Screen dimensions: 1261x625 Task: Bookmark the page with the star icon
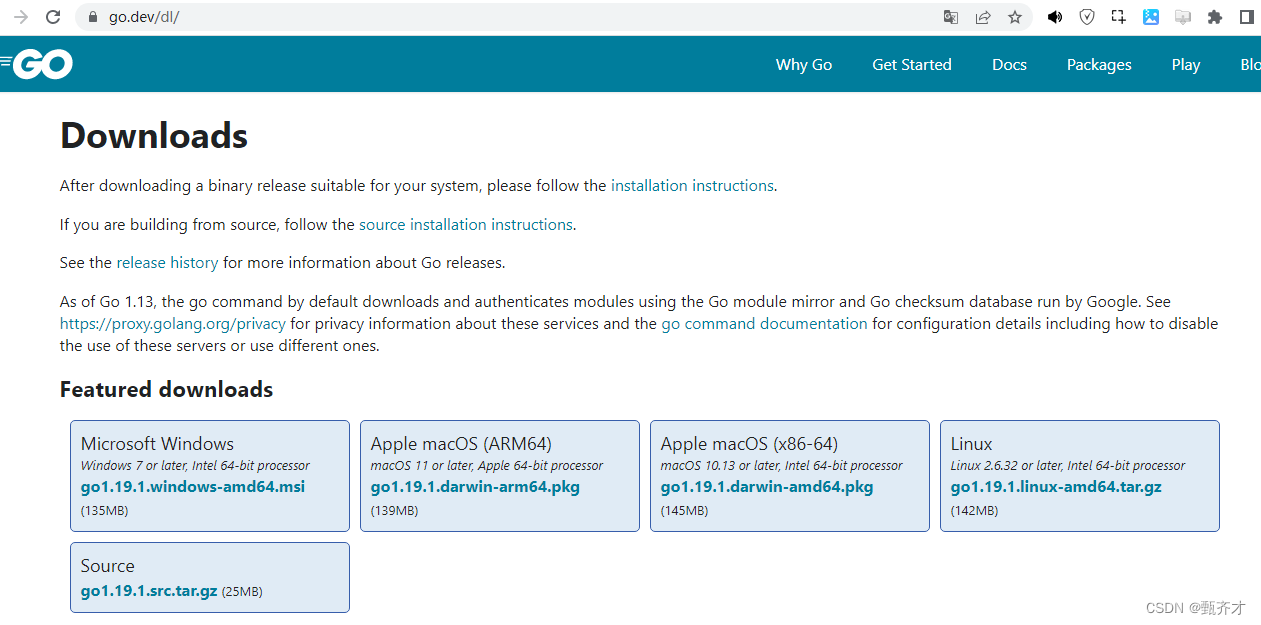[1015, 17]
